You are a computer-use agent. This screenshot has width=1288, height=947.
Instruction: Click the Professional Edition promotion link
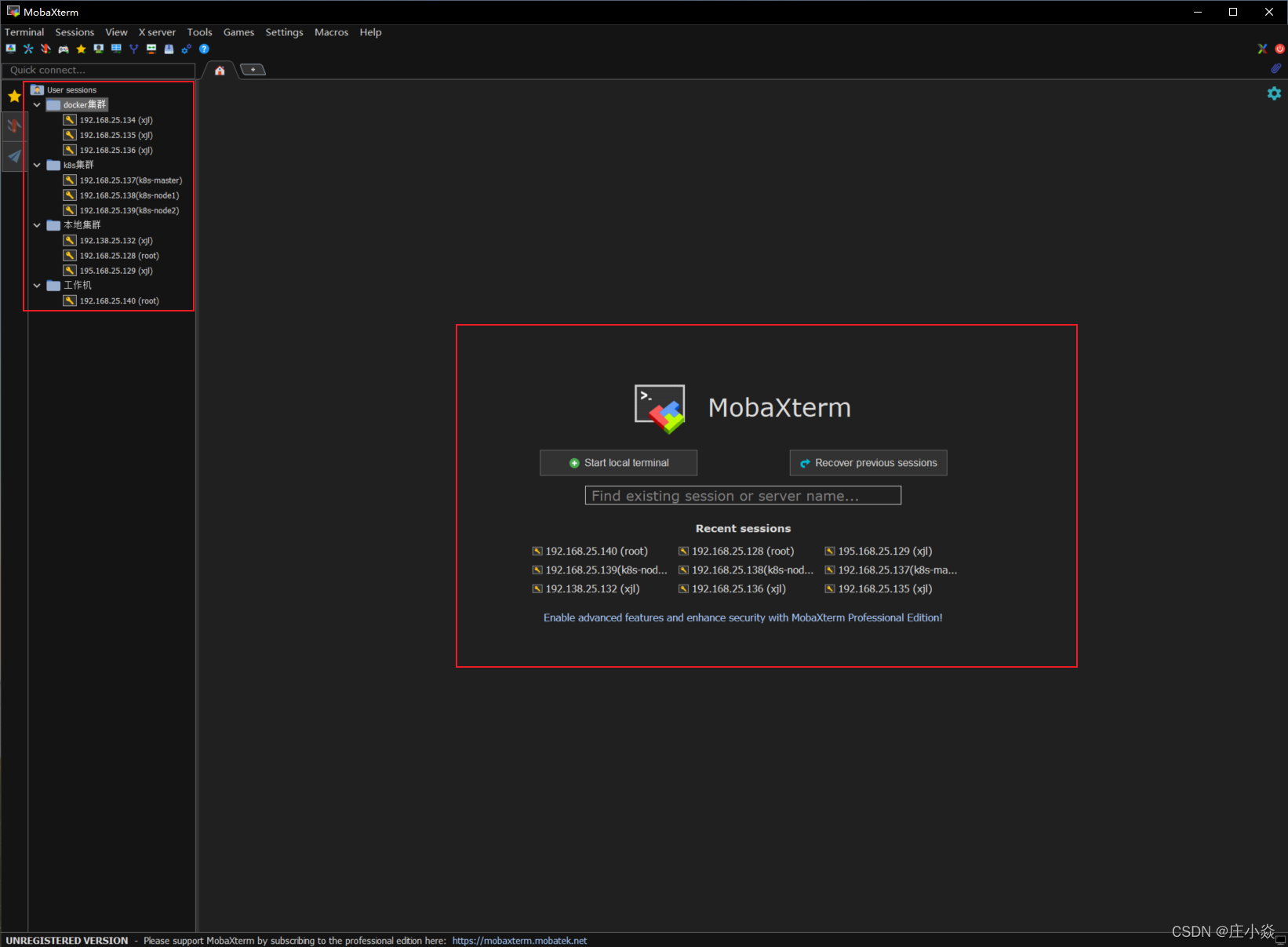click(x=743, y=618)
